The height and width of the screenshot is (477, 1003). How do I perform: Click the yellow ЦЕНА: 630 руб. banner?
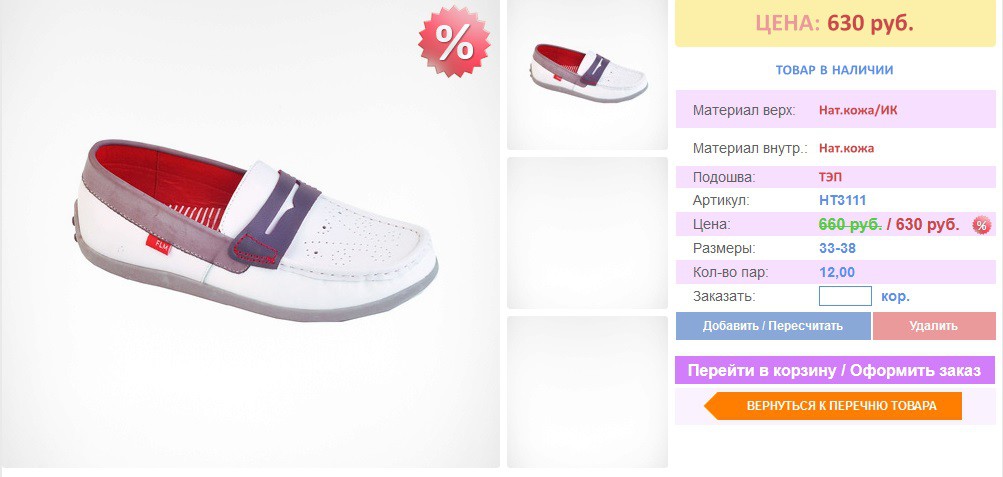(835, 23)
